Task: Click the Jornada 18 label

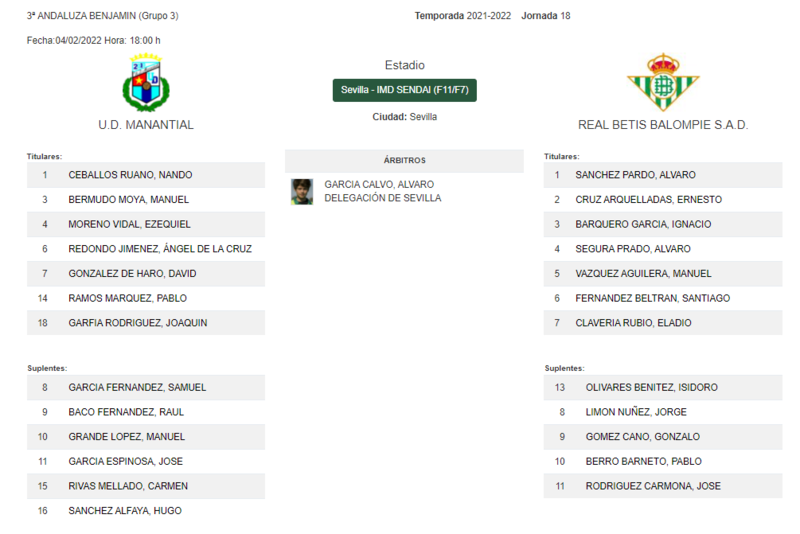Action: click(x=545, y=16)
